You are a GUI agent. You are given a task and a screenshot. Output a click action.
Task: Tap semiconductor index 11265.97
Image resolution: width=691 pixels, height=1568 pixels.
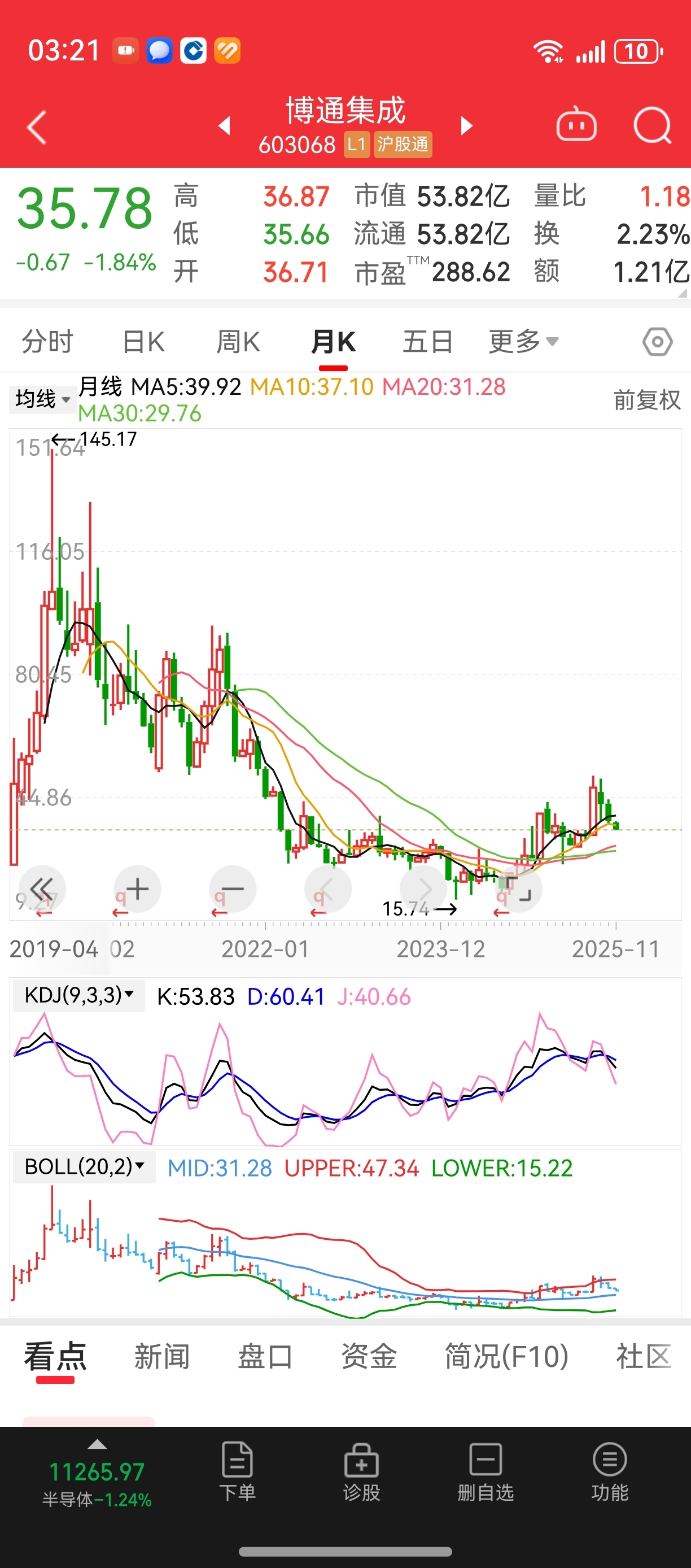pyautogui.click(x=97, y=1472)
